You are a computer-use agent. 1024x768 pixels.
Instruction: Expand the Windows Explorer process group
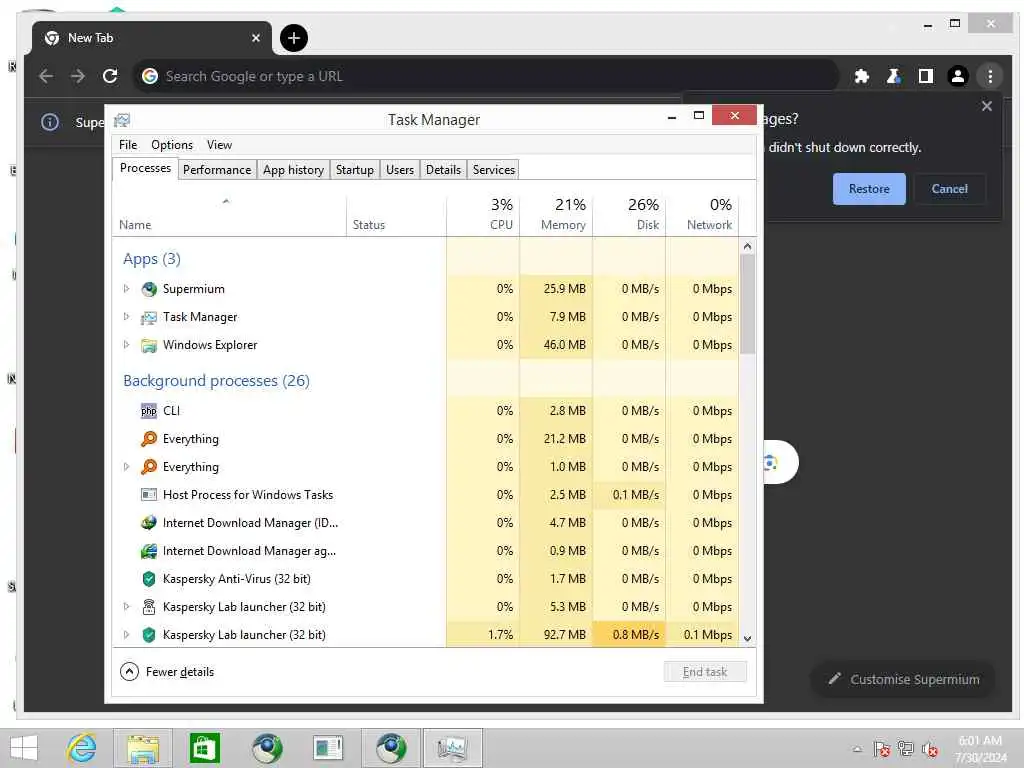(x=127, y=345)
